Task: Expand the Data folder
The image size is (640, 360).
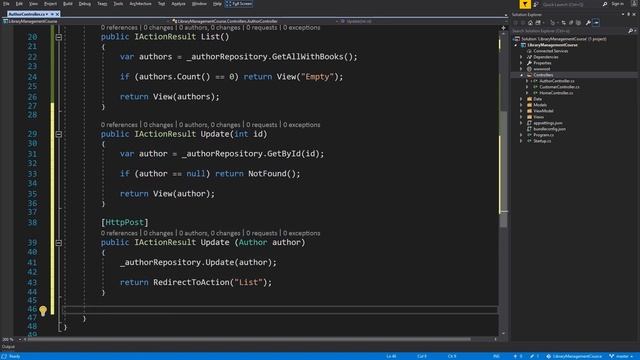Action: pos(521,99)
